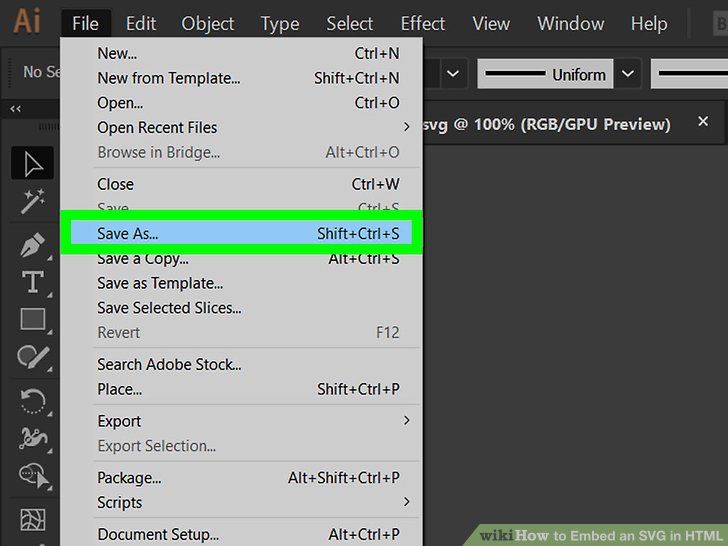
Task: Choose Search Adobe Stock...
Action: [241, 364]
